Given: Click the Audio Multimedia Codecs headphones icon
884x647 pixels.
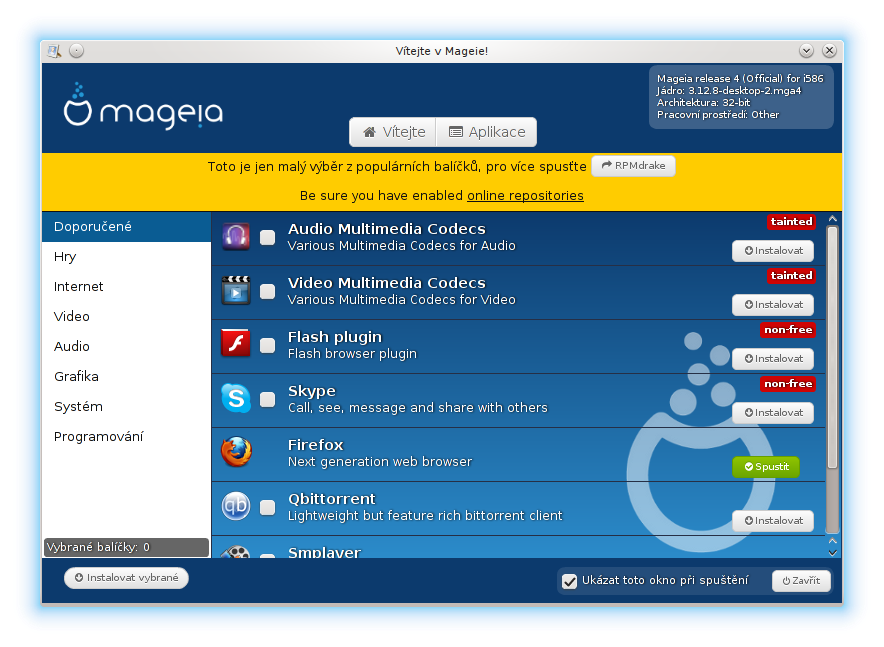Looking at the screenshot, I should [x=236, y=237].
